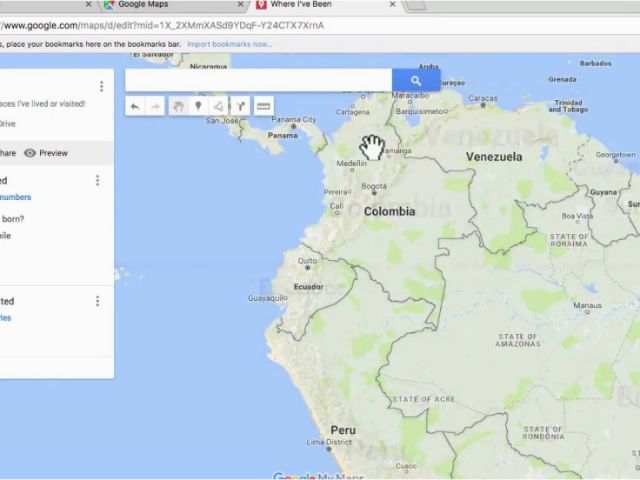Click the Preview eye icon
640x480 pixels.
[30, 153]
